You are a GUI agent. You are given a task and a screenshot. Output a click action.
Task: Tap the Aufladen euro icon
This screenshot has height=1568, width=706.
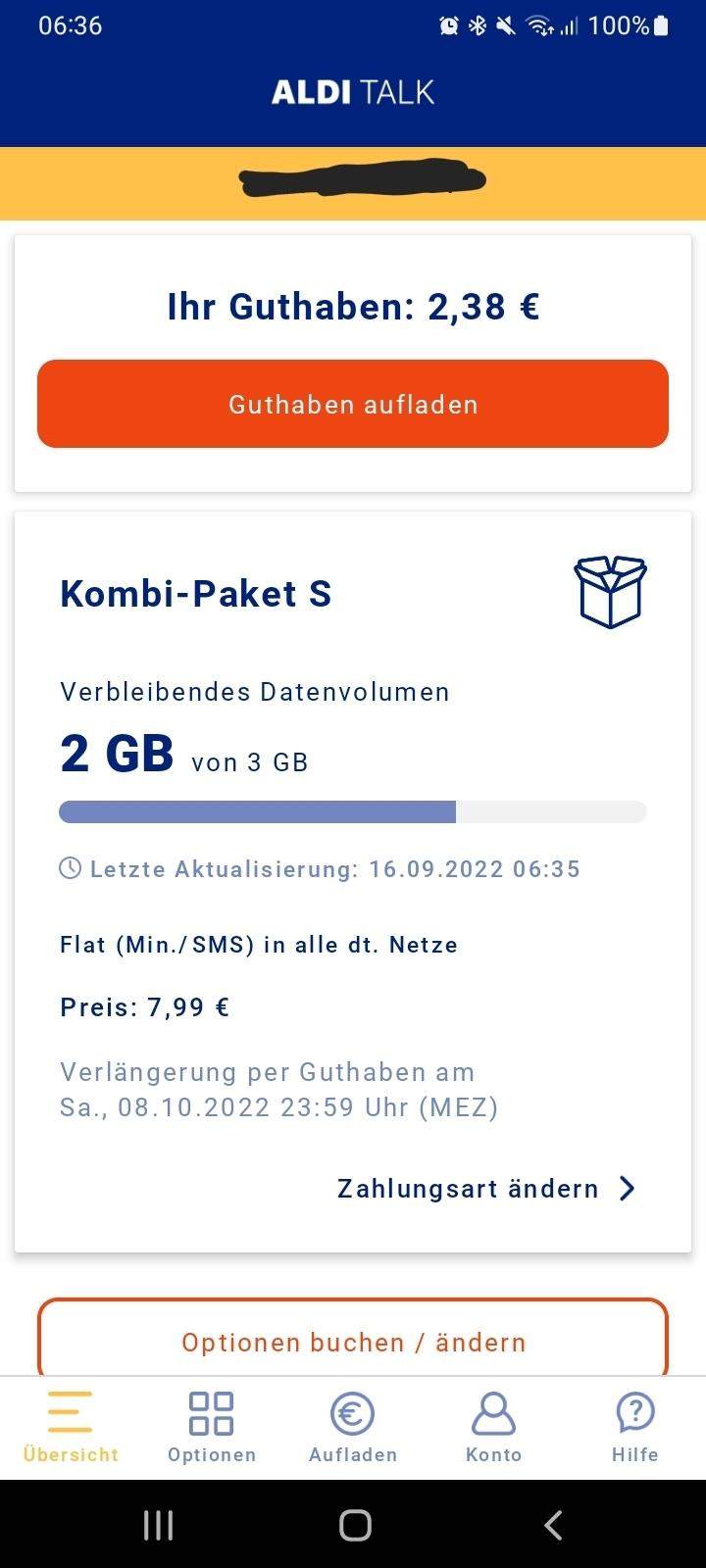352,1412
